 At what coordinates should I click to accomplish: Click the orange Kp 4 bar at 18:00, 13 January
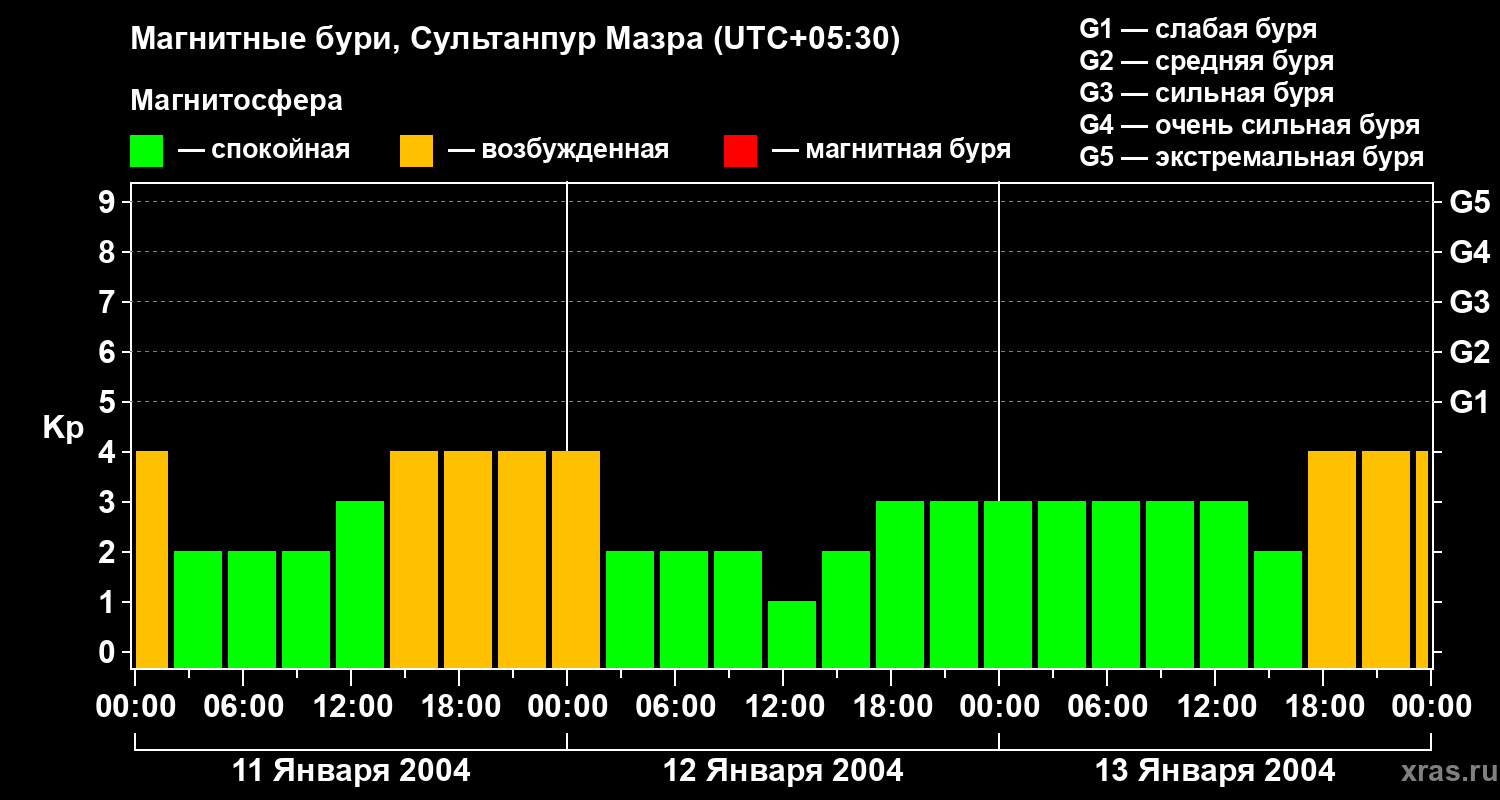[1332, 559]
